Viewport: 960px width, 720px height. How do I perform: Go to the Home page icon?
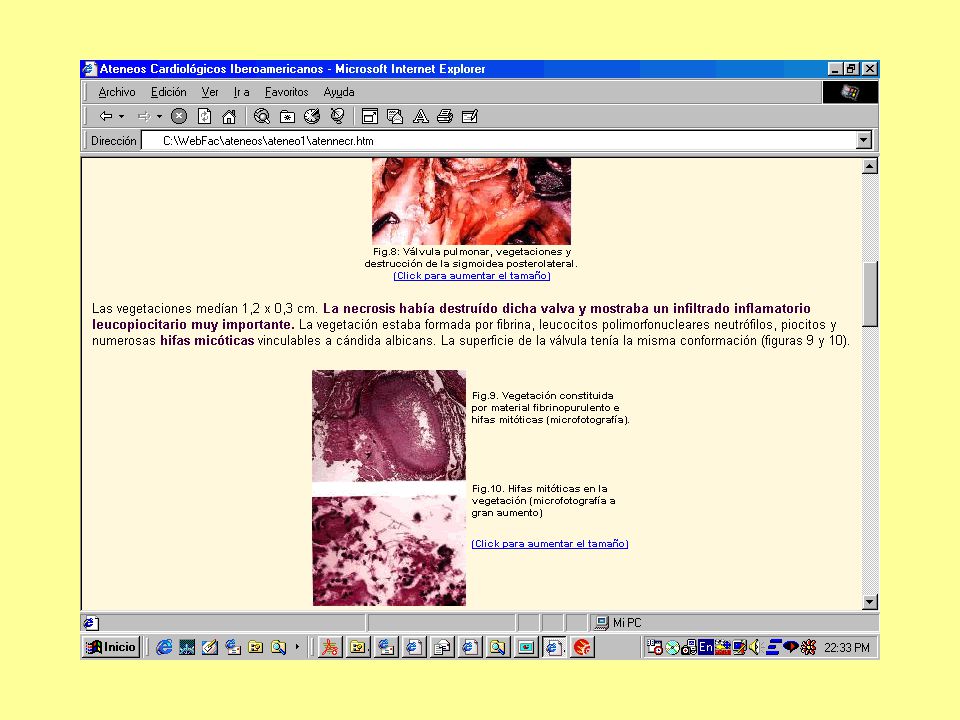pyautogui.click(x=229, y=116)
